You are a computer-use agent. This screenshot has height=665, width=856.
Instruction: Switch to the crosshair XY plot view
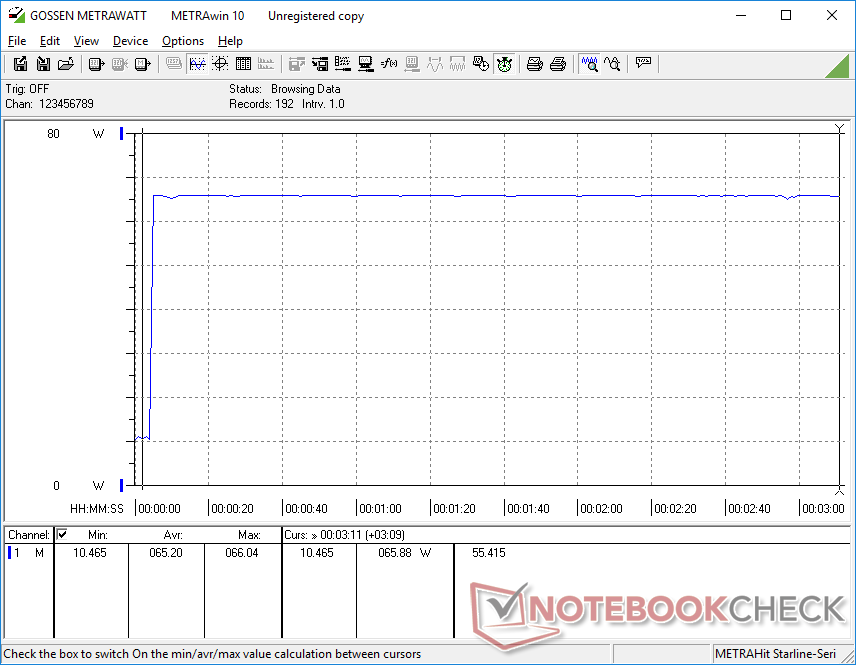click(x=219, y=64)
